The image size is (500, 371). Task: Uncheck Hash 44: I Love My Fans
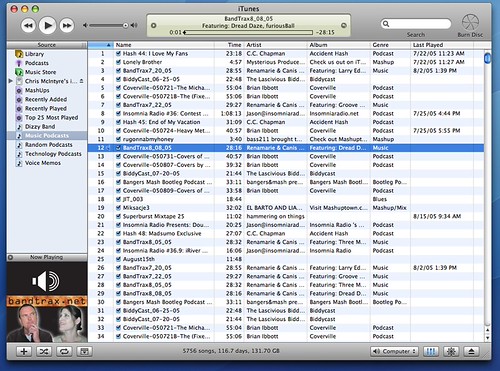click(118, 53)
